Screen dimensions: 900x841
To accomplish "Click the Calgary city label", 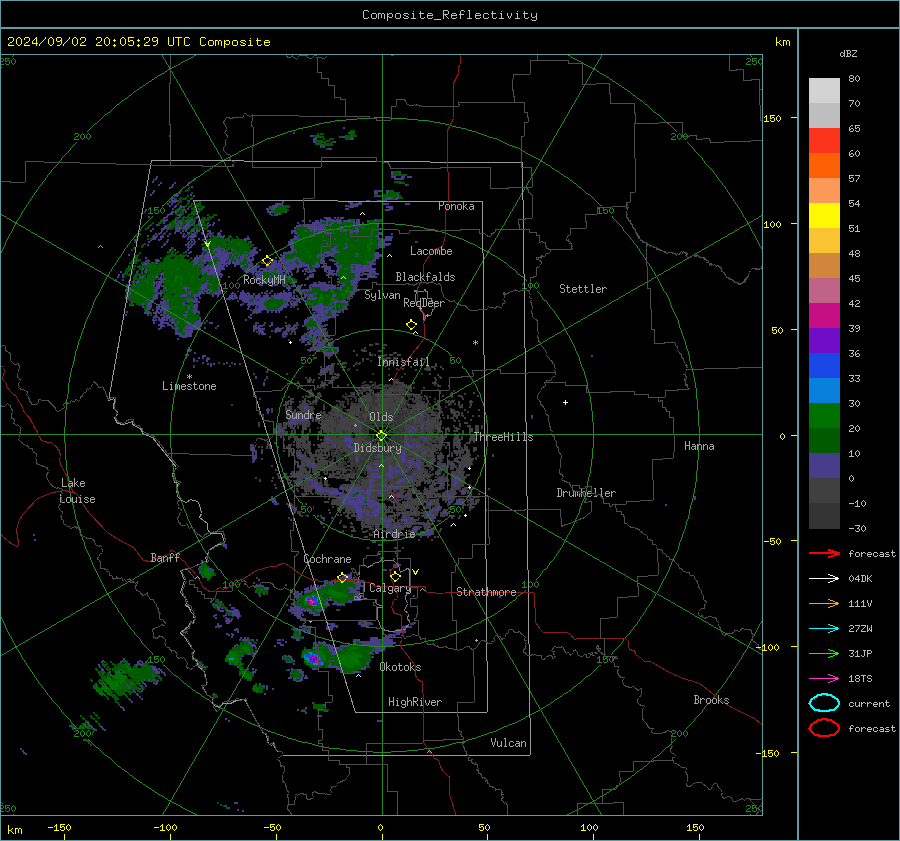I will coord(390,588).
